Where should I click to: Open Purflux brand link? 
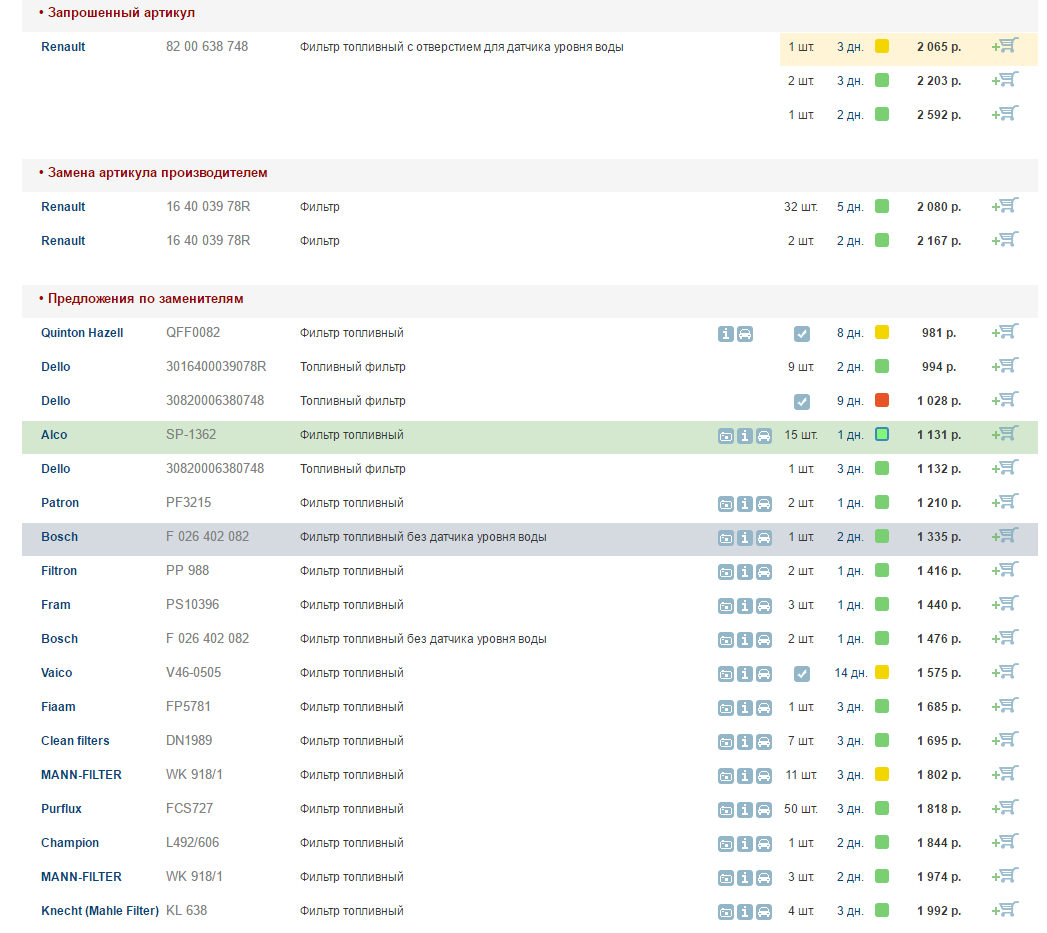click(61, 809)
